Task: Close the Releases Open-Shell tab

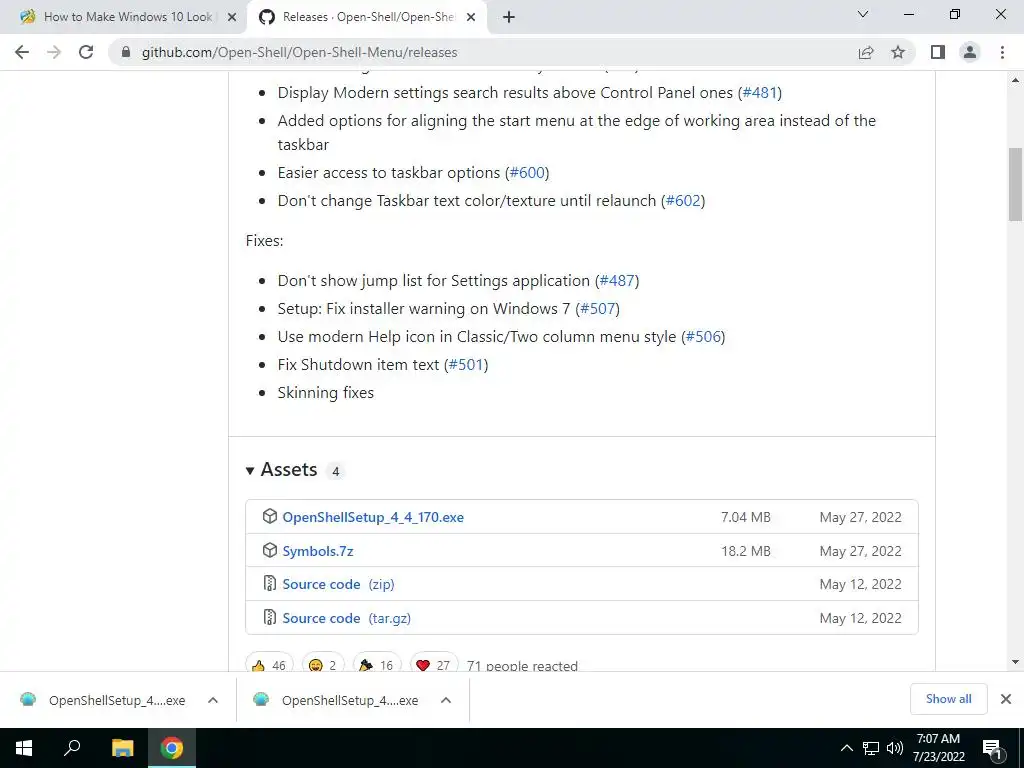Action: pos(471,18)
